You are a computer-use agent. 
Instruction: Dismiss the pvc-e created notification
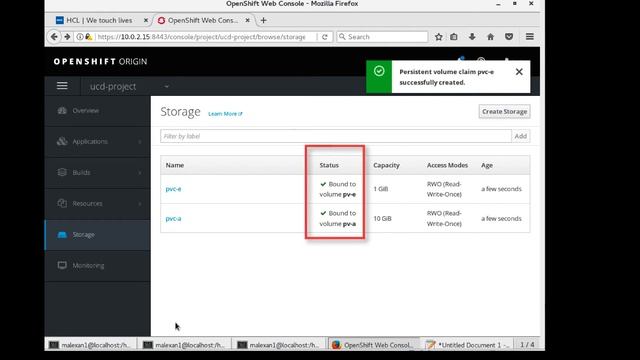coord(519,72)
